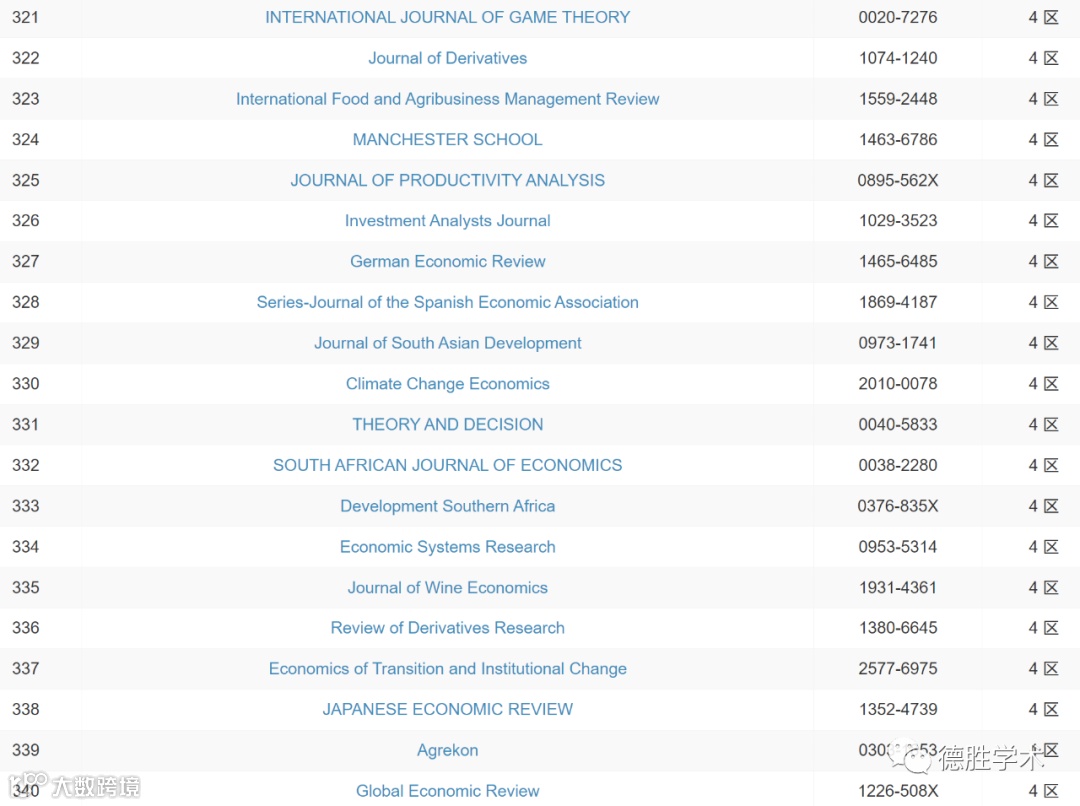Open INTERNATIONAL JOURNAL OF GAME THEORY link
The image size is (1080, 806).
coord(448,17)
